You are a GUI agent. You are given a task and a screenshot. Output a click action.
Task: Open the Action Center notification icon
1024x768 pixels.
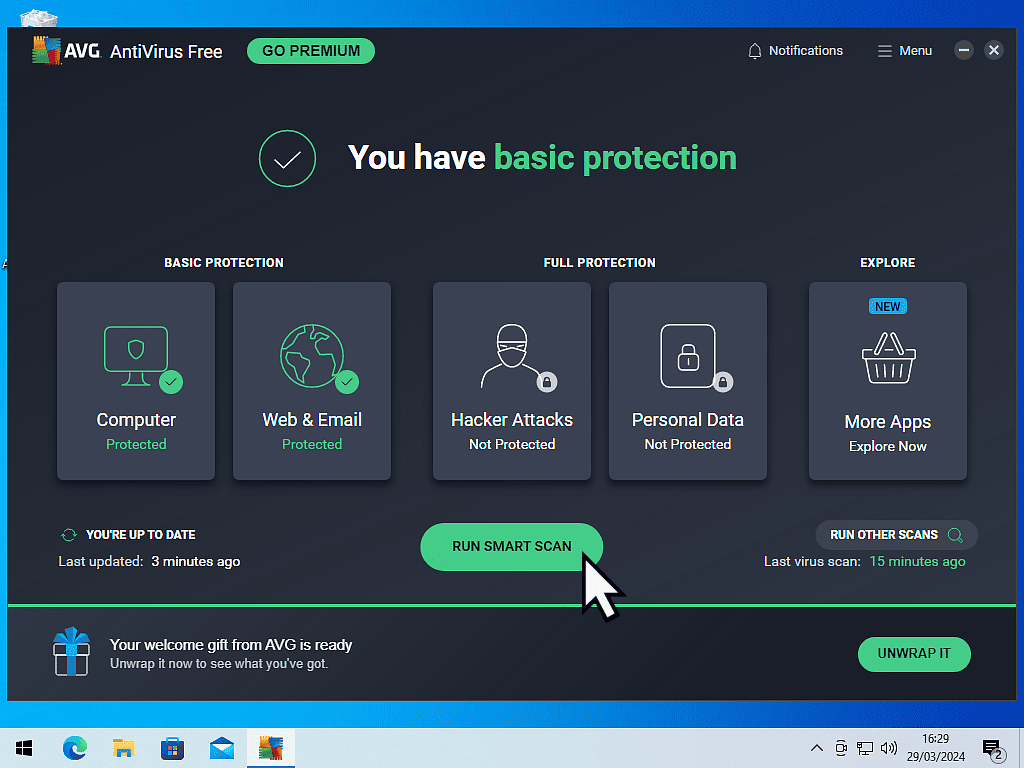993,750
